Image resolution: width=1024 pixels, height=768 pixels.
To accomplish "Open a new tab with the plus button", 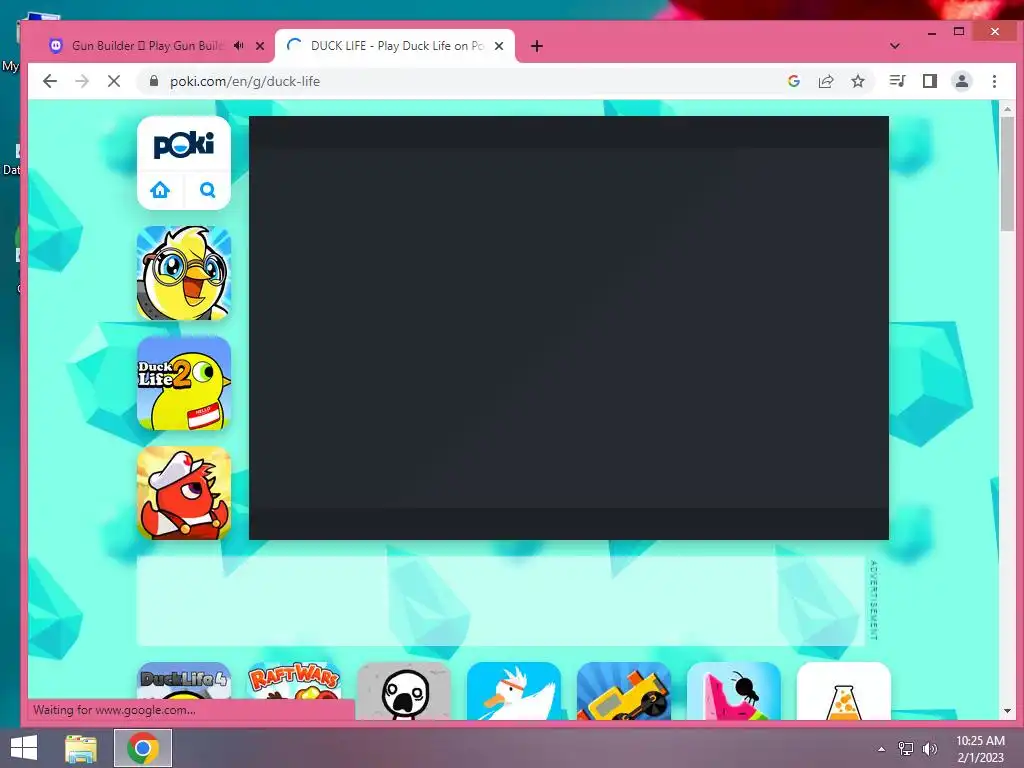I will [x=537, y=46].
